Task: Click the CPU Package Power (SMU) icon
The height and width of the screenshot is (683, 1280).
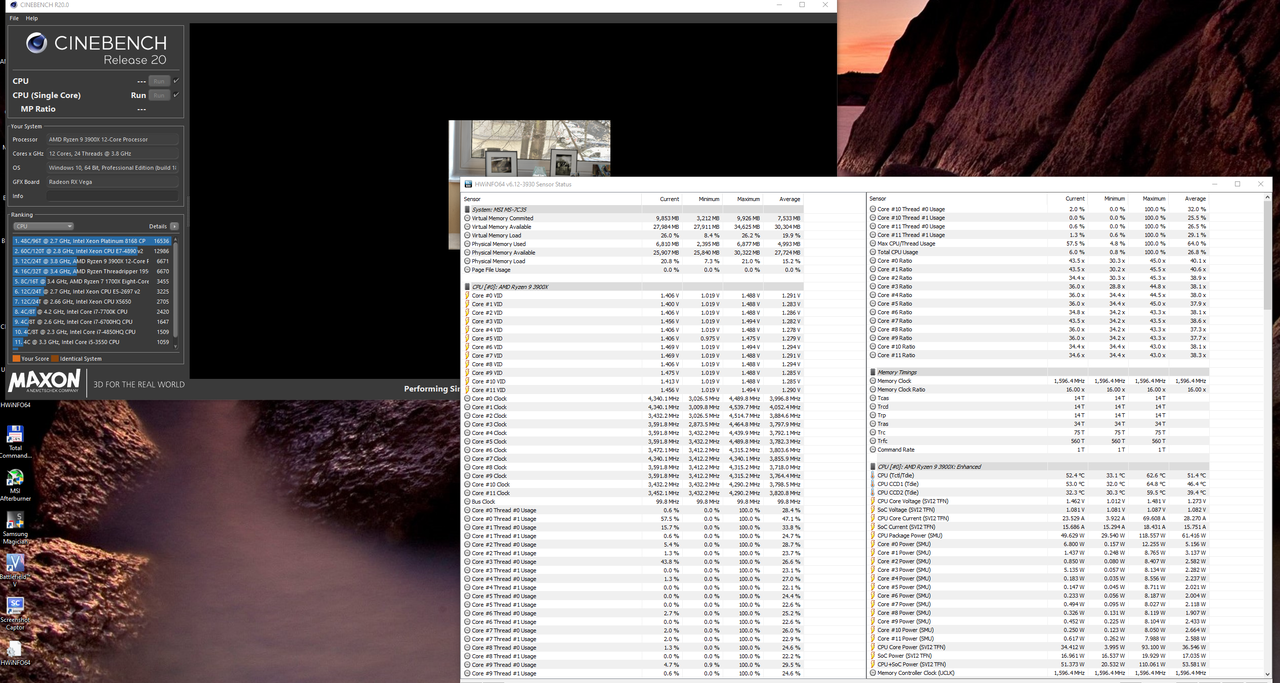Action: 872,536
